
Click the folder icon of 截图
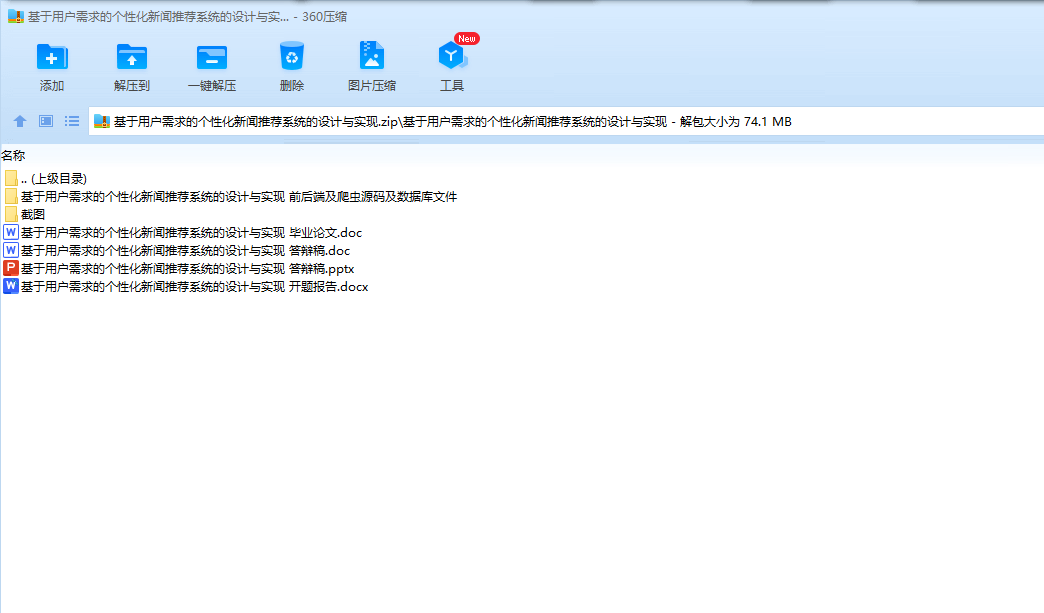[11, 214]
